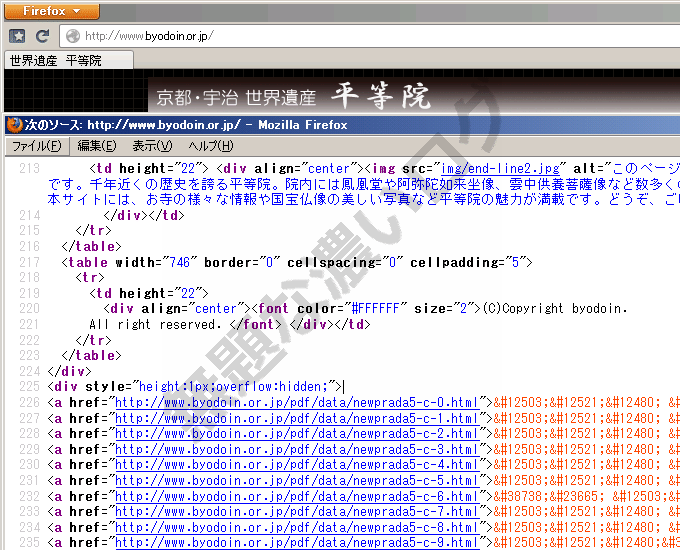Click line number 213 in source view

click(29, 169)
